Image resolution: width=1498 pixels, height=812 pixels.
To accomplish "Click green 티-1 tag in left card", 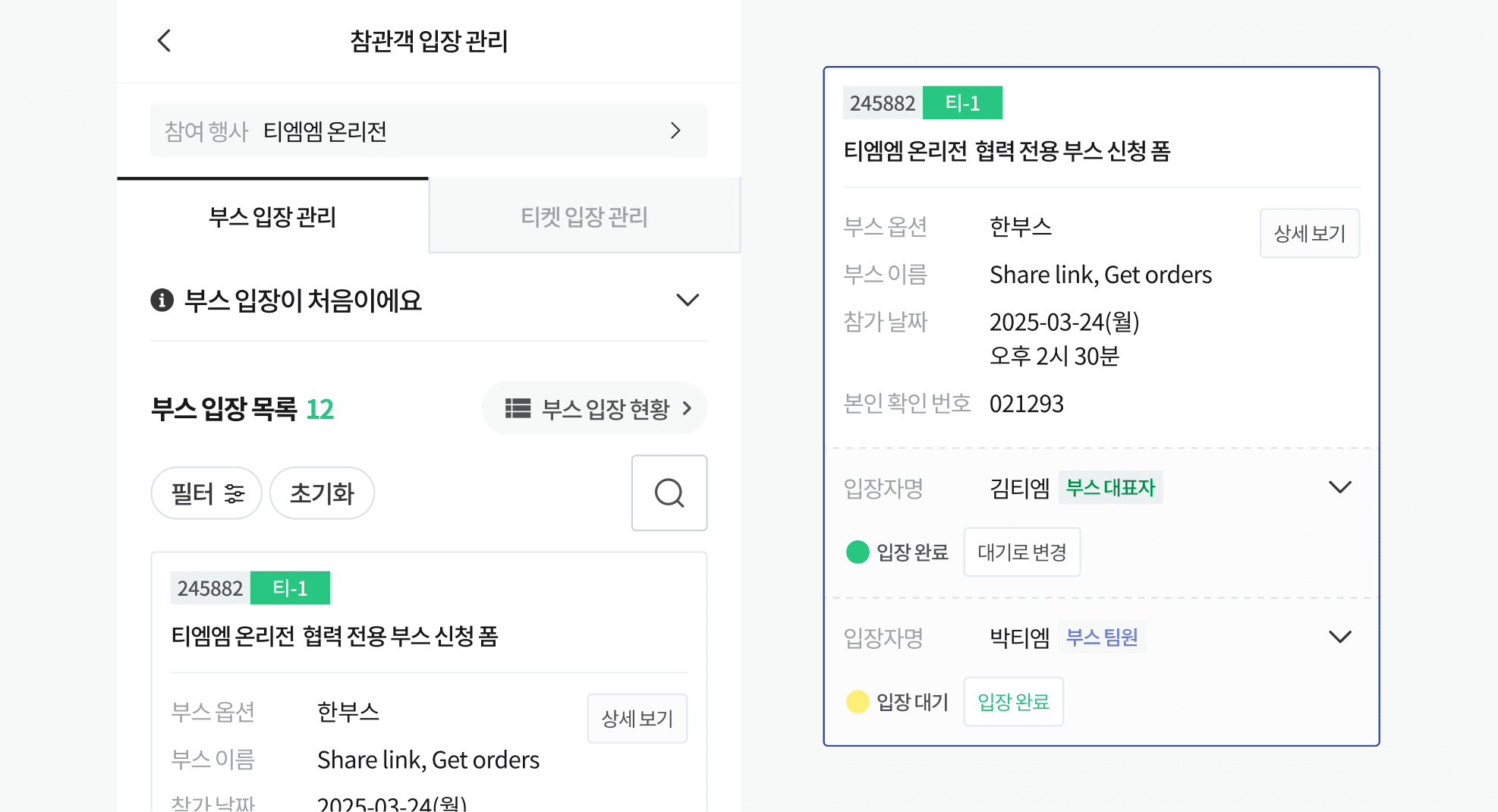I will pyautogui.click(x=290, y=588).
